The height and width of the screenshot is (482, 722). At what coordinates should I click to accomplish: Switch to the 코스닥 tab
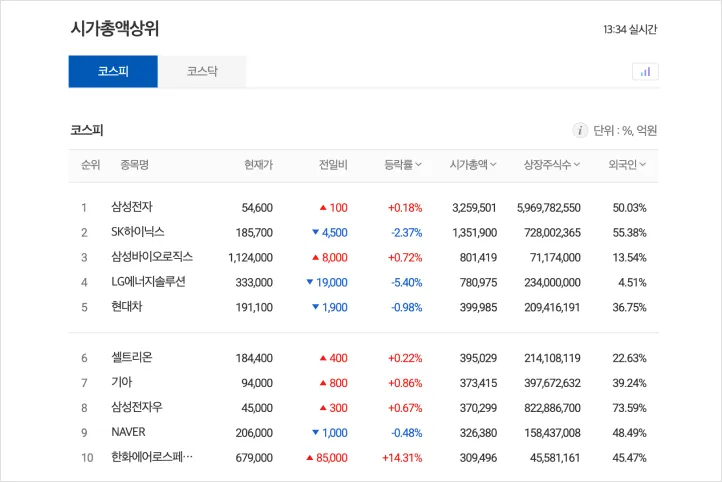202,71
